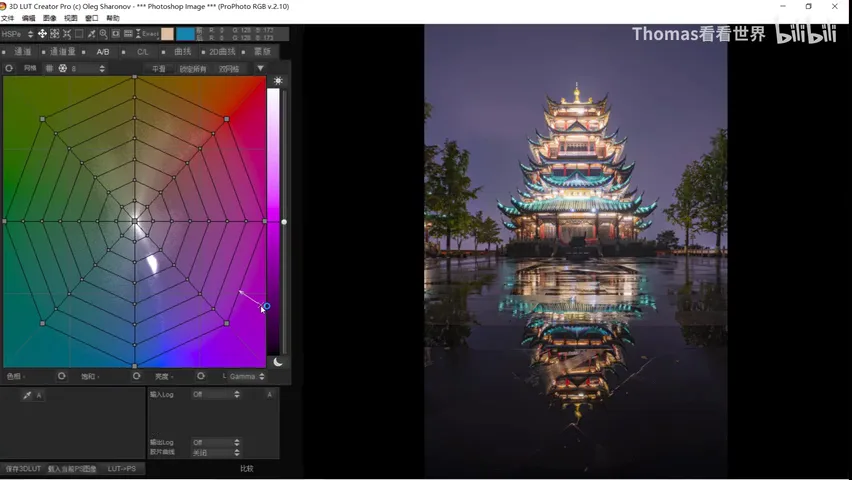Switch to the 通道 tab

22,52
